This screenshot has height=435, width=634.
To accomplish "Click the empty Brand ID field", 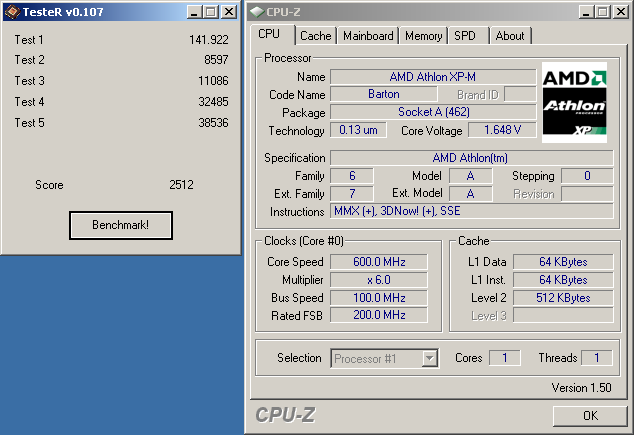I will (520, 94).
